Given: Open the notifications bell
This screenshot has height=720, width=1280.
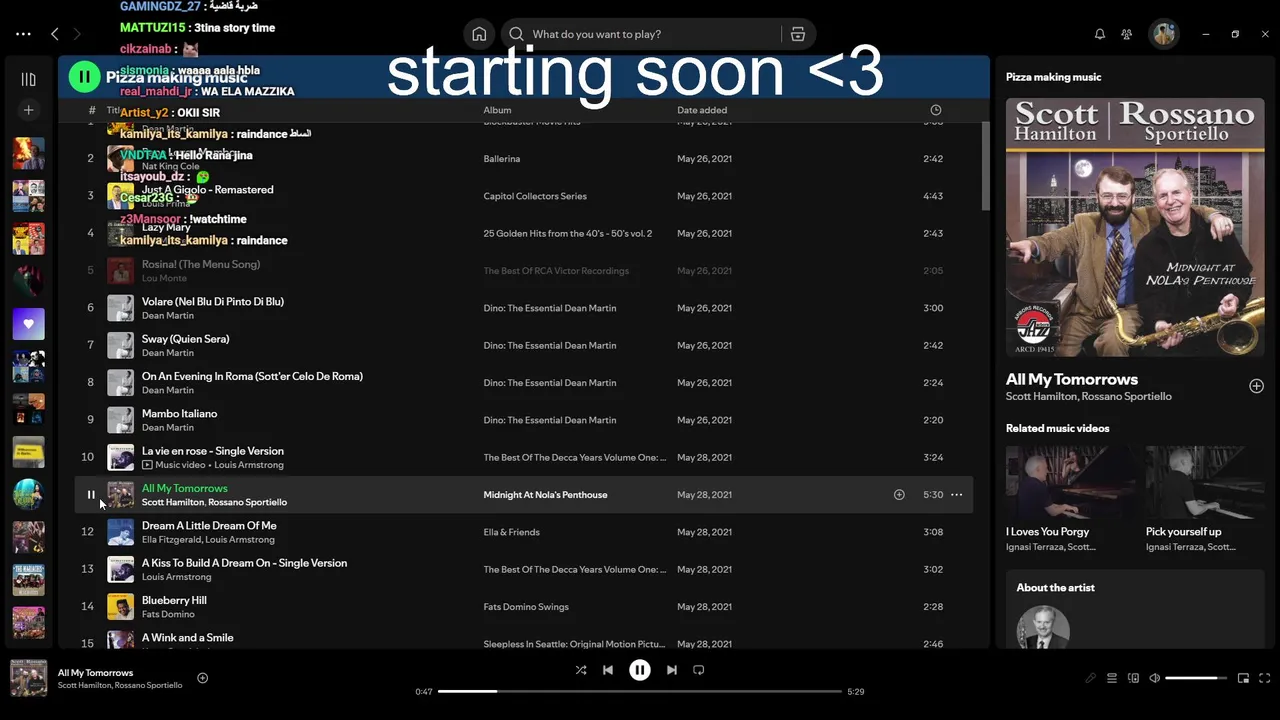Looking at the screenshot, I should pos(1100,34).
